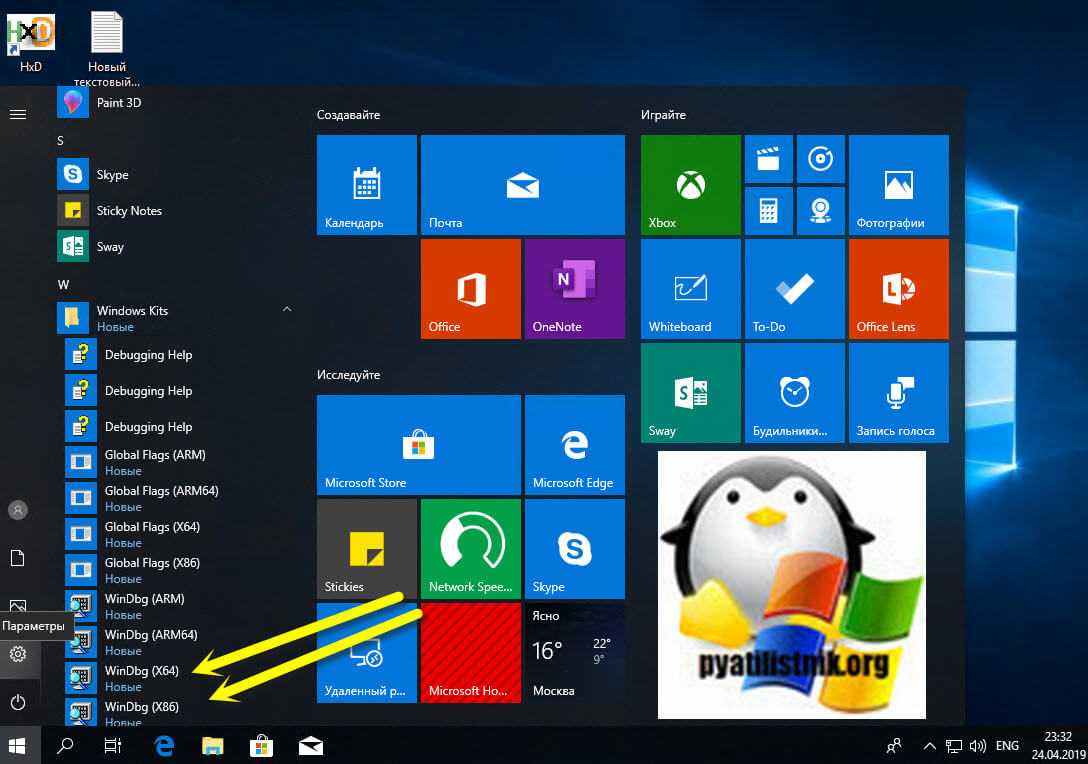Click the Power button in Start menu
This screenshot has width=1088, height=764.
(17, 702)
